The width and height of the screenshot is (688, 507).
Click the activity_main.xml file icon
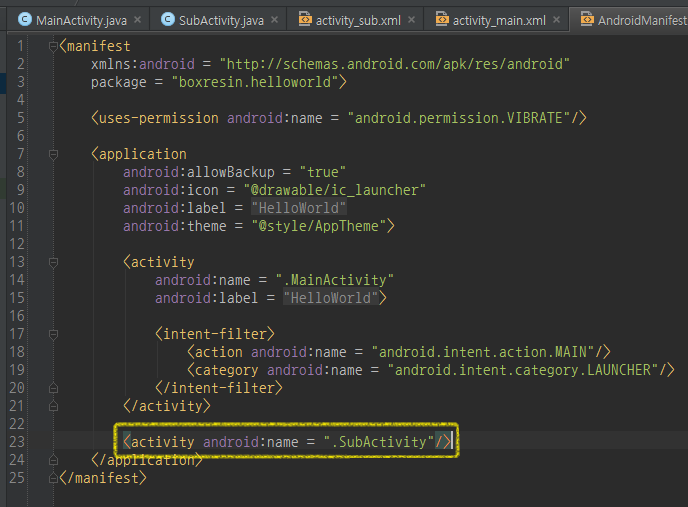pyautogui.click(x=442, y=19)
